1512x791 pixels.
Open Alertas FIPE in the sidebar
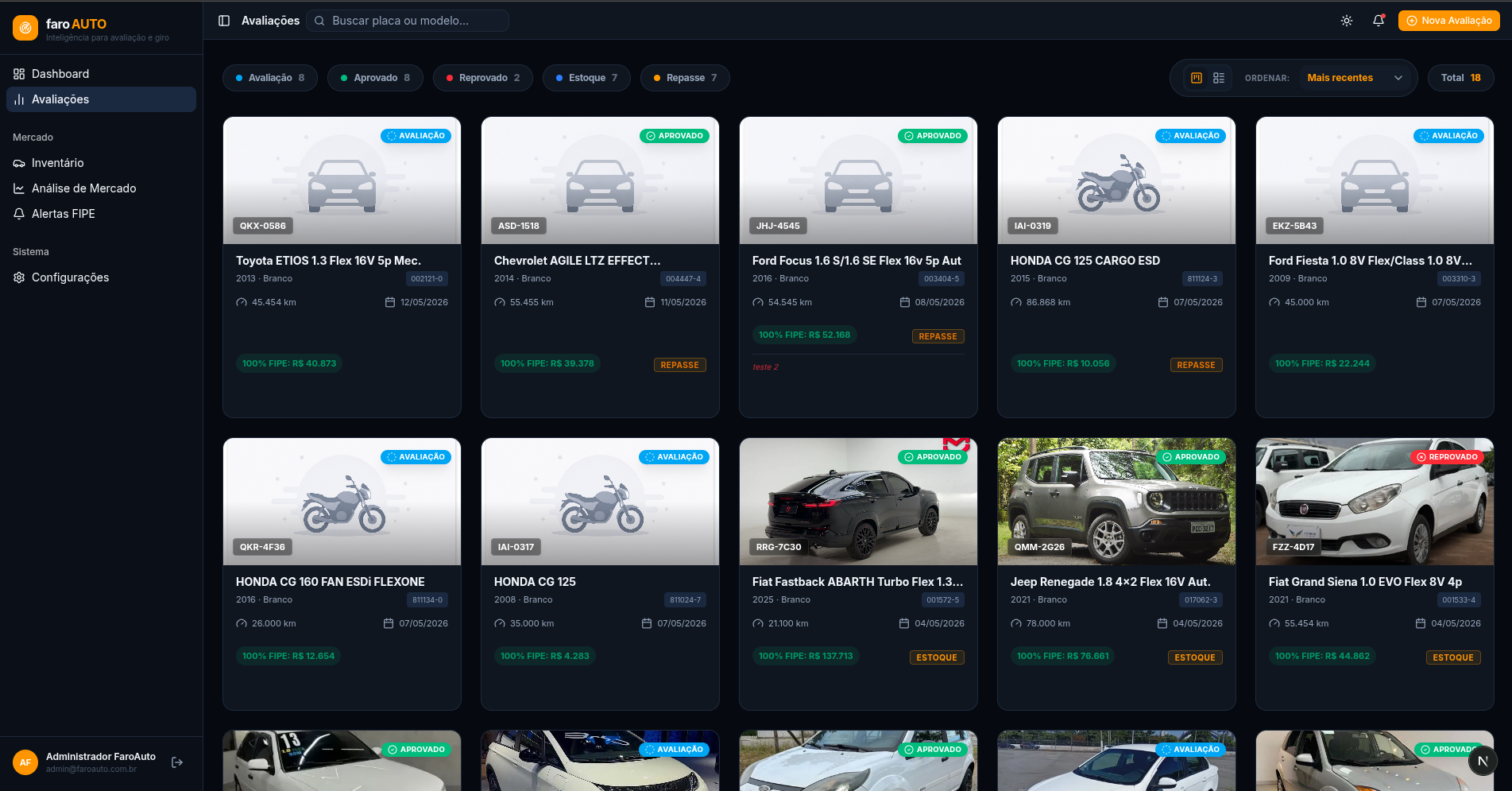pyautogui.click(x=102, y=214)
